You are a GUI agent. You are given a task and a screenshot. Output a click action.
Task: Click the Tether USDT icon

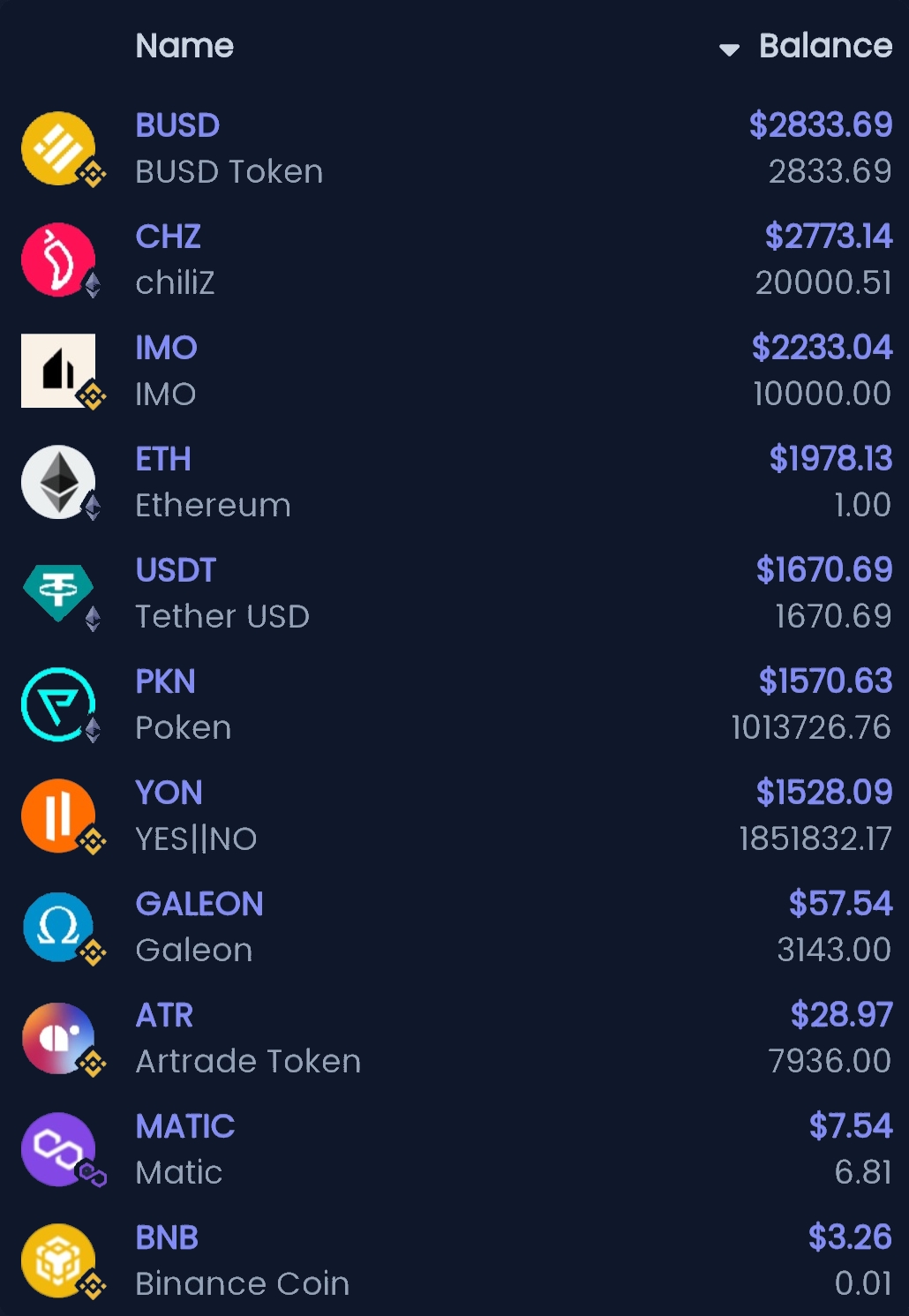point(58,591)
